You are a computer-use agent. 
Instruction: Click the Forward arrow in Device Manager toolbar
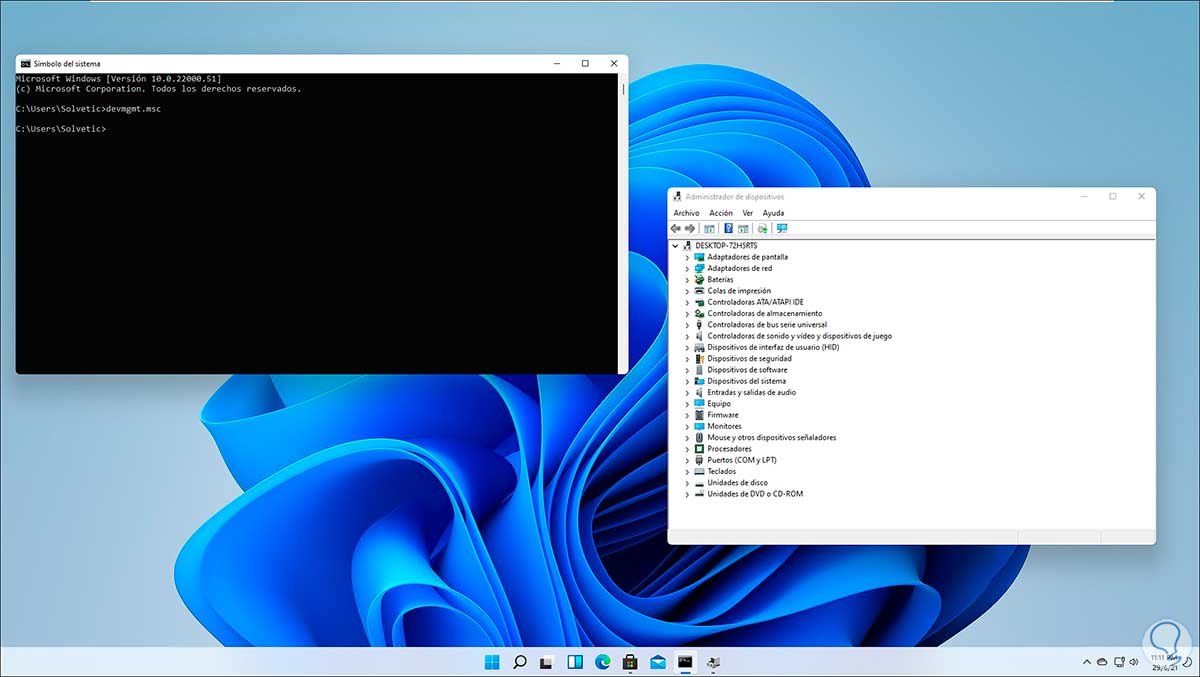point(690,229)
